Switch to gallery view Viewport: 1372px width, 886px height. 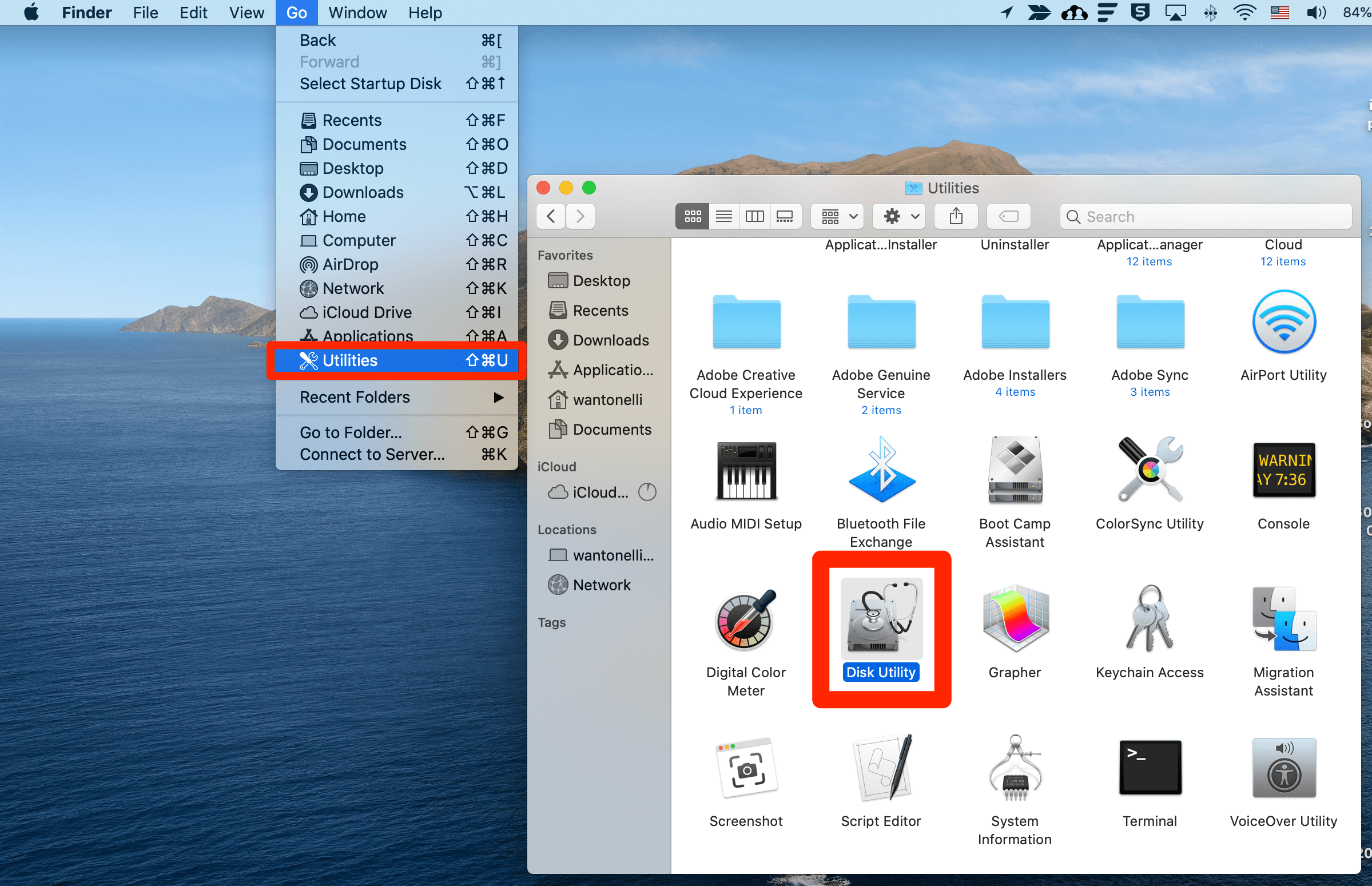tap(785, 216)
